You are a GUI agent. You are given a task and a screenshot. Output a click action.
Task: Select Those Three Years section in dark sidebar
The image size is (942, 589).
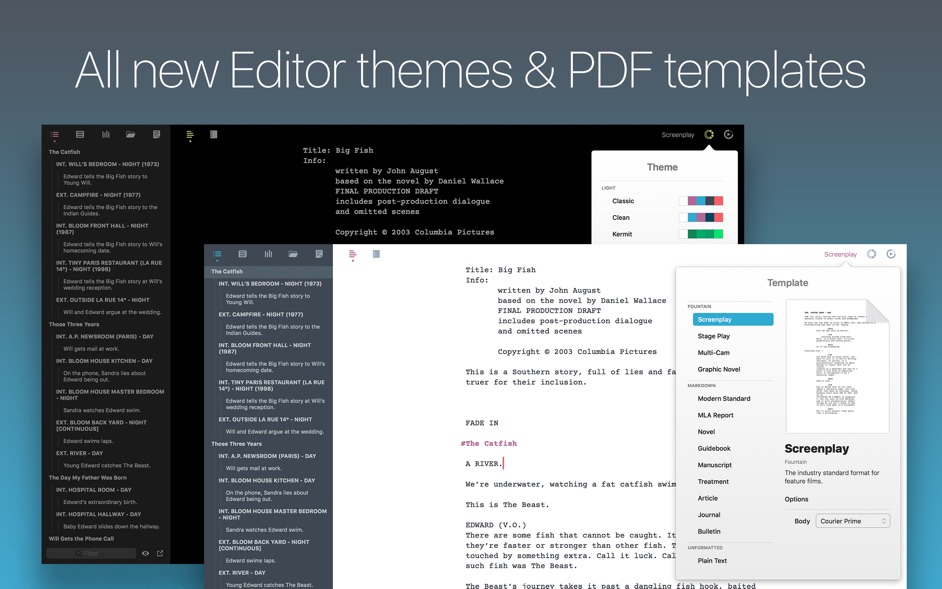[74, 325]
